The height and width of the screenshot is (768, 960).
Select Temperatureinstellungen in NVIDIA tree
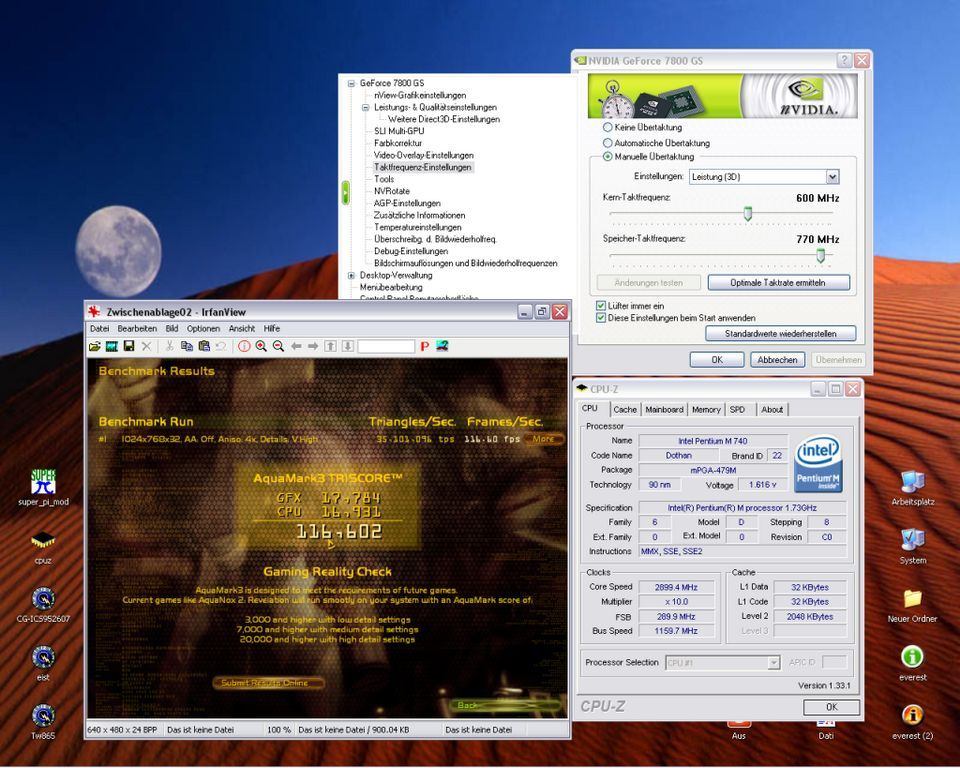click(x=418, y=227)
